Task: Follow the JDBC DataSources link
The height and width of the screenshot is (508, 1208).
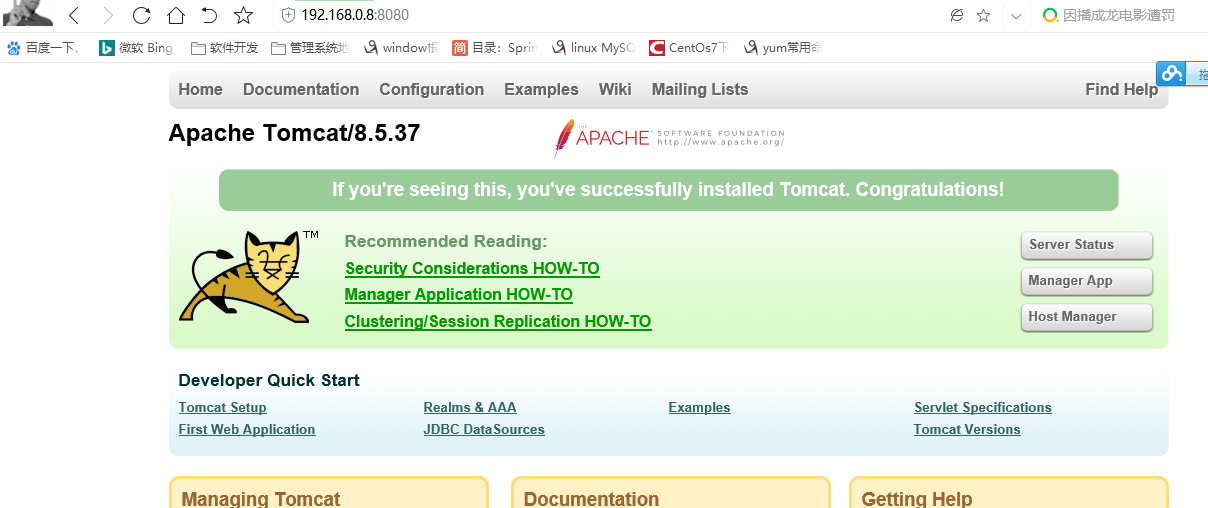Action: coord(484,429)
